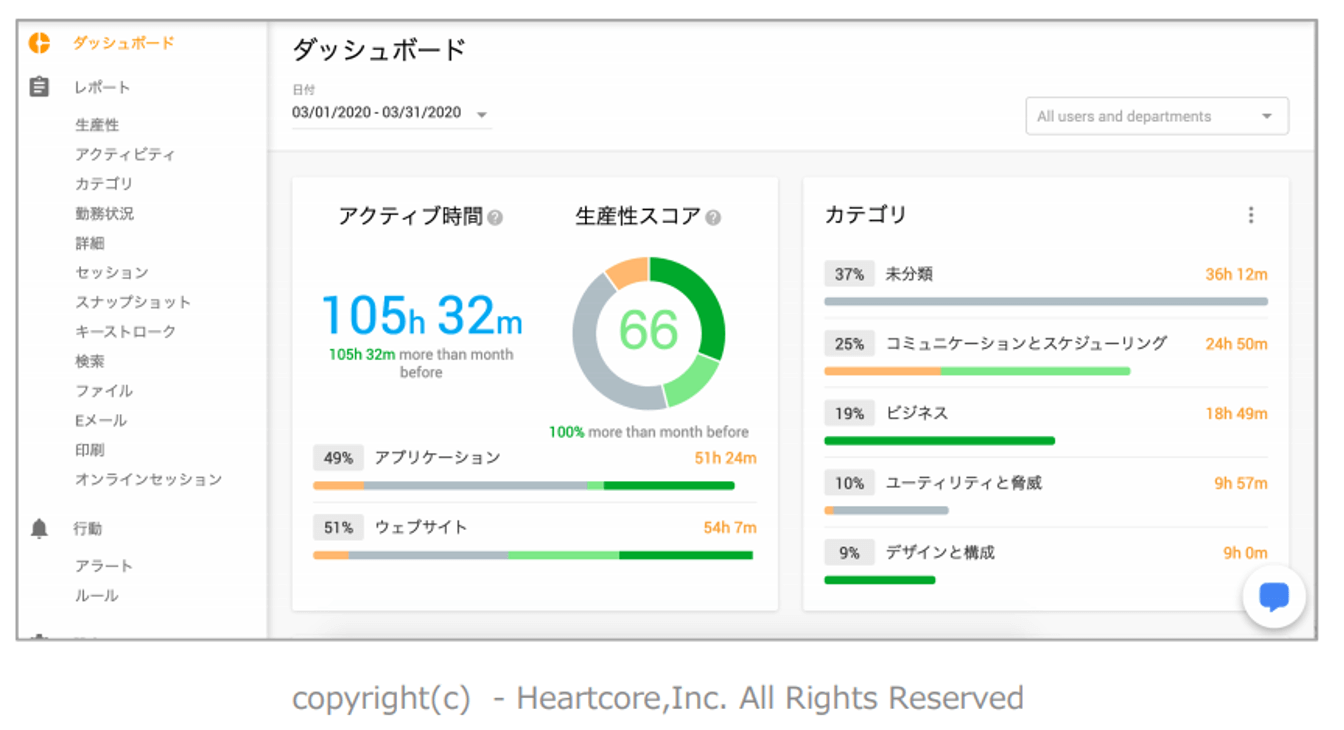Go to the 生産性 report
Viewport: 1344px width, 730px height.
click(x=97, y=125)
